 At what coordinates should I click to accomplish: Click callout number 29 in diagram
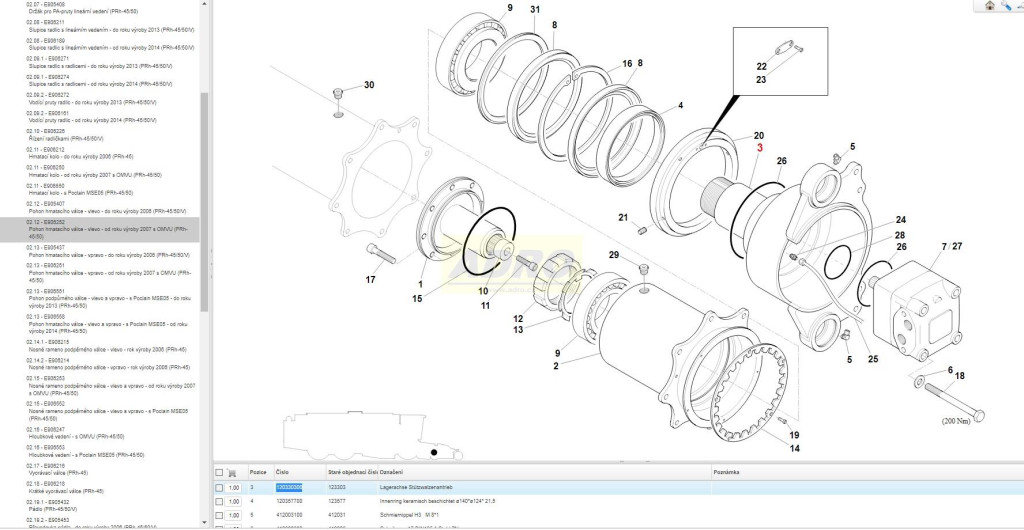(x=613, y=254)
